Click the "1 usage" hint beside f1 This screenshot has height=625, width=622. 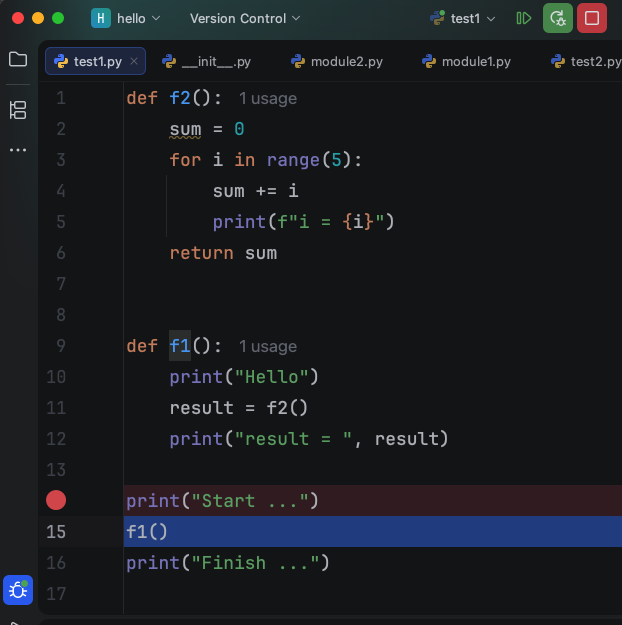[x=267, y=346]
